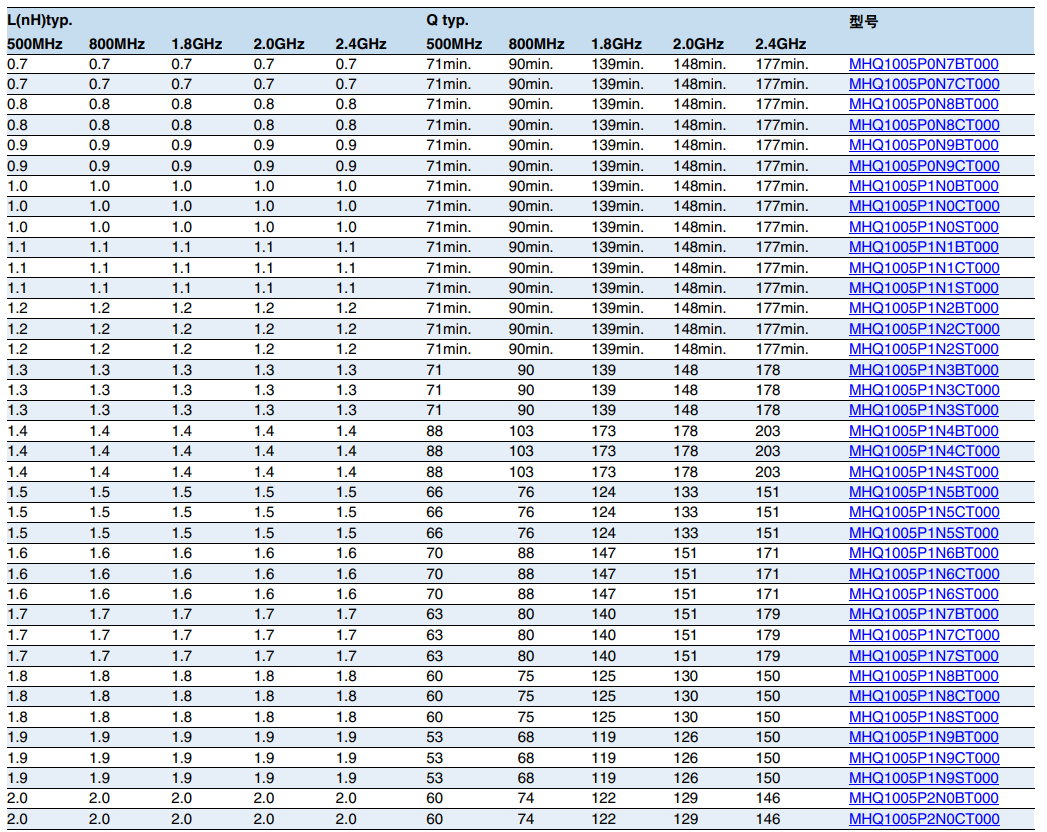Click the 2.4GHz header under Q typ.
1047x832 pixels.
pos(780,44)
